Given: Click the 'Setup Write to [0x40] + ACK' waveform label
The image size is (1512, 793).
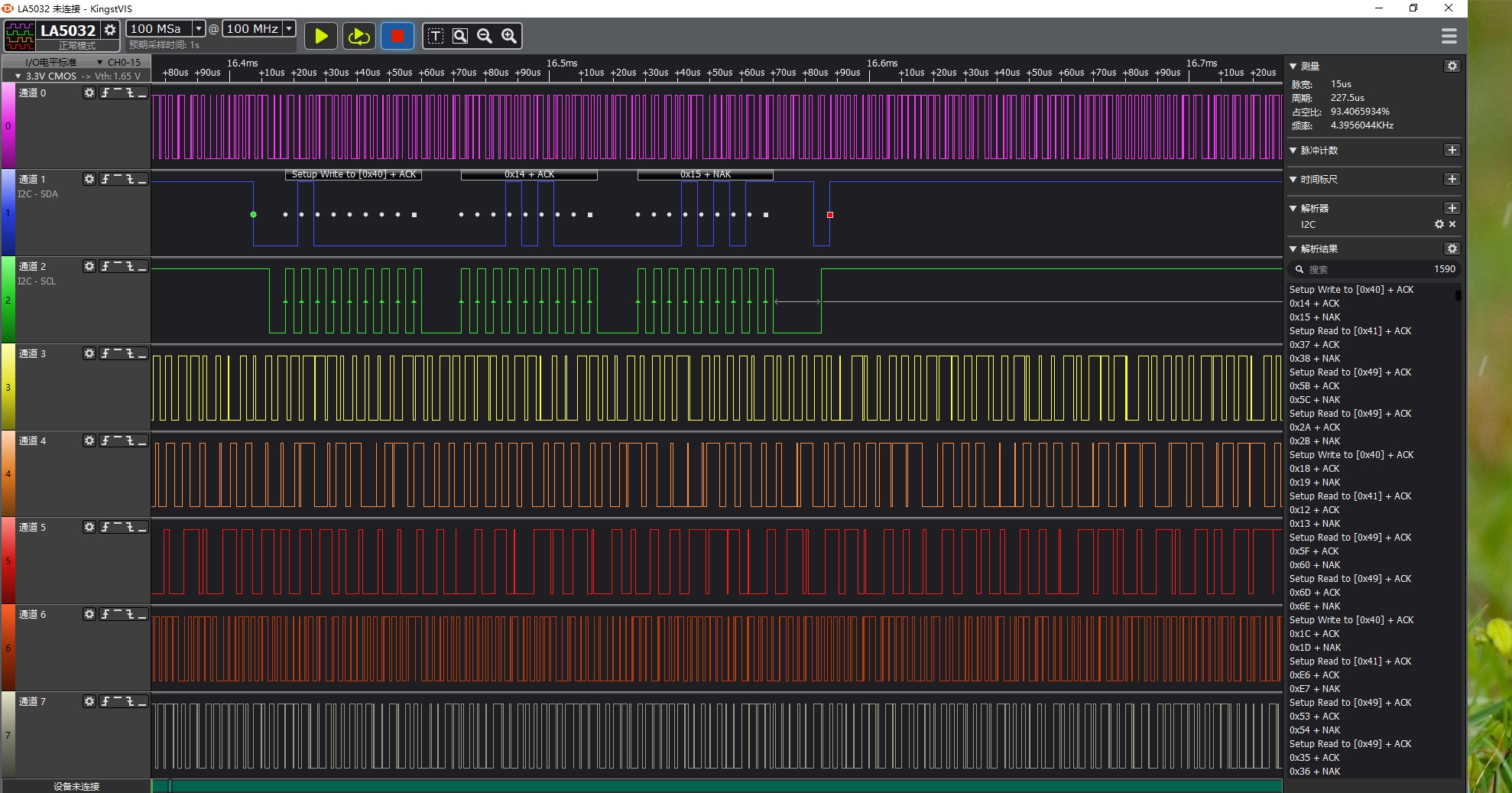Looking at the screenshot, I should (x=353, y=174).
